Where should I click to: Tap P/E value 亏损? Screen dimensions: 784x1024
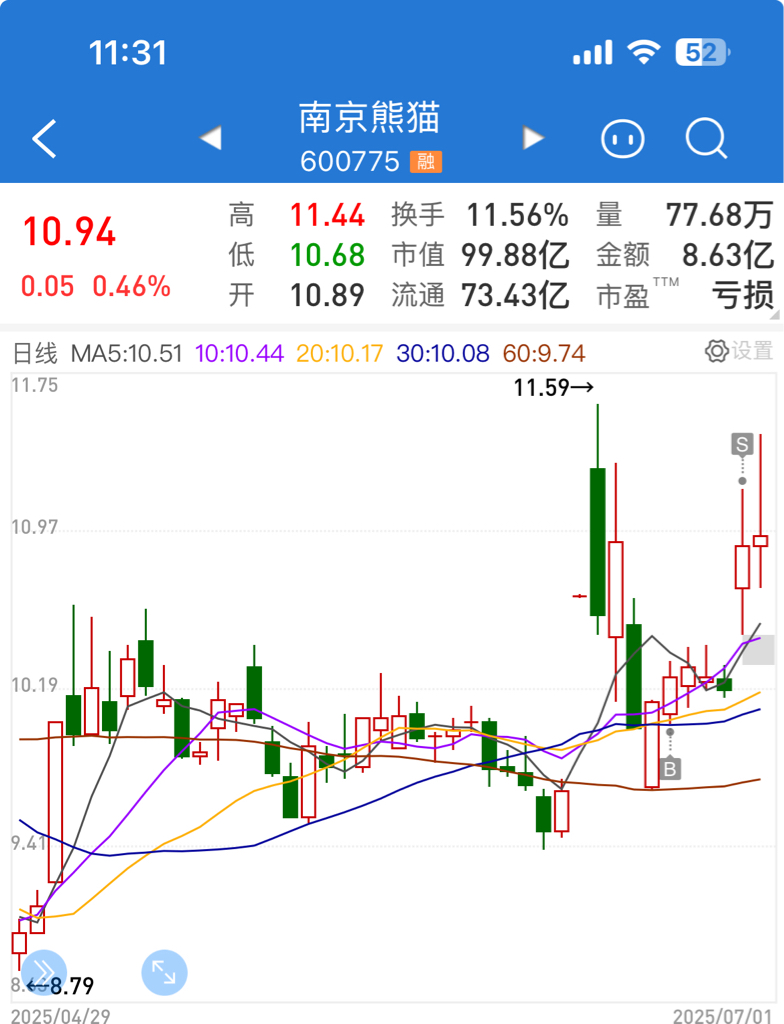pos(743,295)
